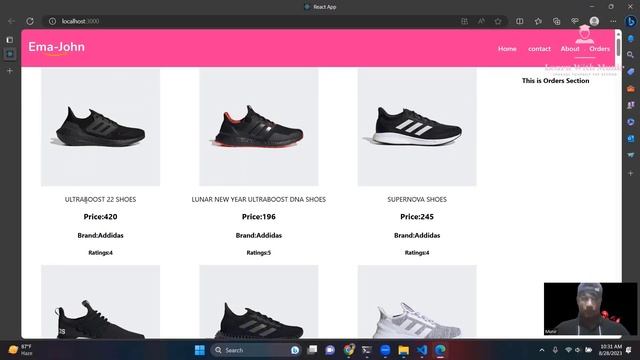Click the Ratings:5 text
Image resolution: width=640 pixels, height=360 pixels.
click(x=259, y=253)
